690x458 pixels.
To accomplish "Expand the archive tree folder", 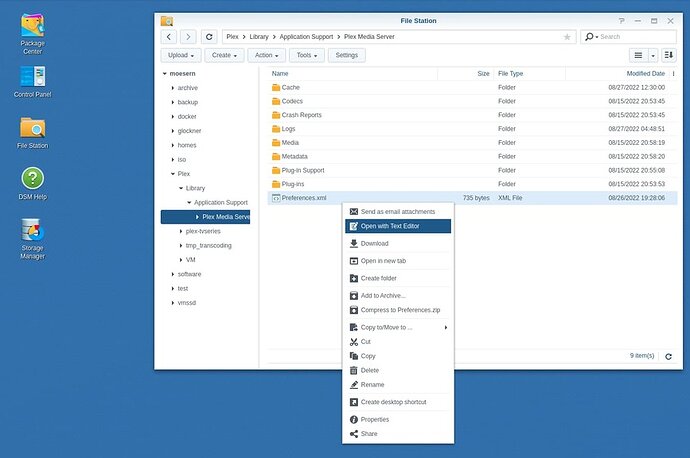I will [172, 88].
